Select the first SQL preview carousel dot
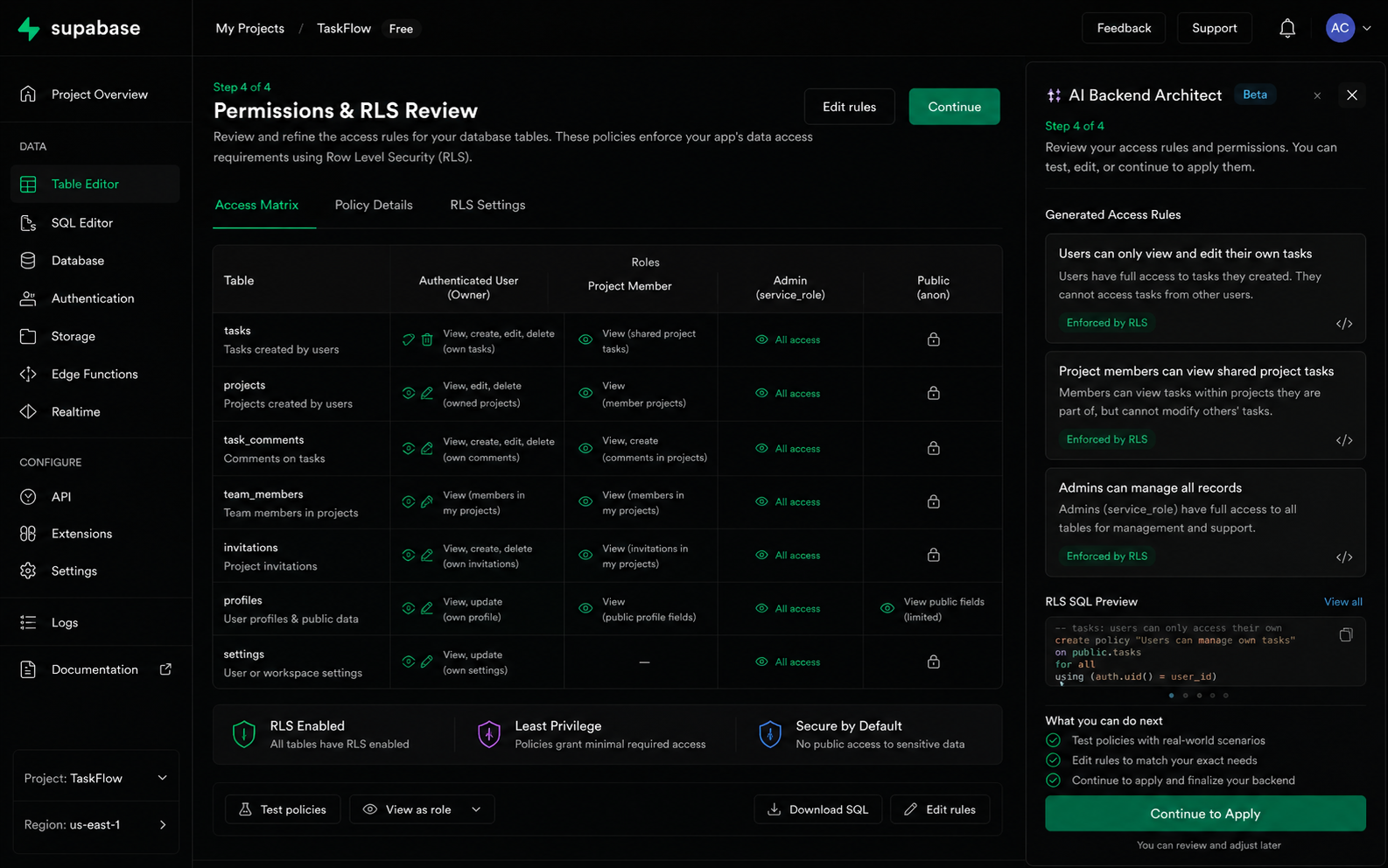The height and width of the screenshot is (868, 1388). click(1171, 696)
